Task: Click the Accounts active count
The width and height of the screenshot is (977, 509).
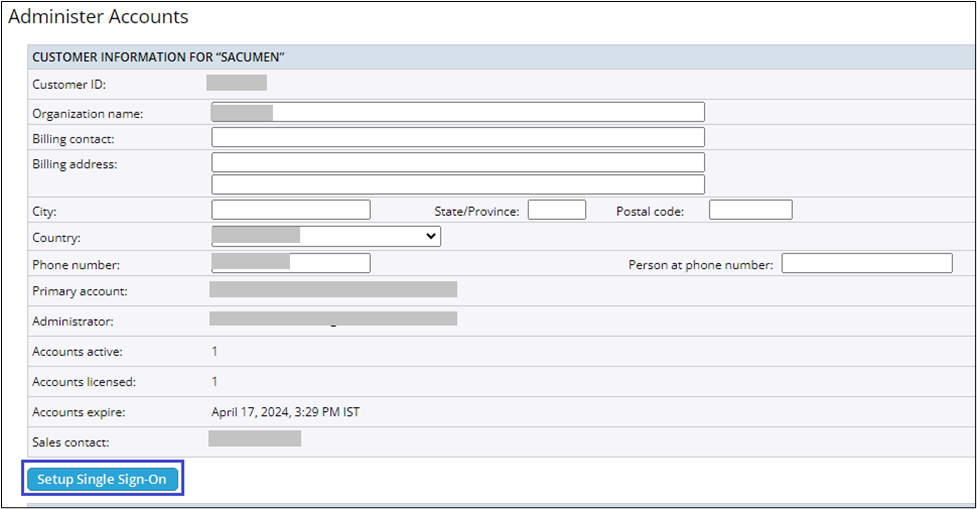Action: (215, 351)
